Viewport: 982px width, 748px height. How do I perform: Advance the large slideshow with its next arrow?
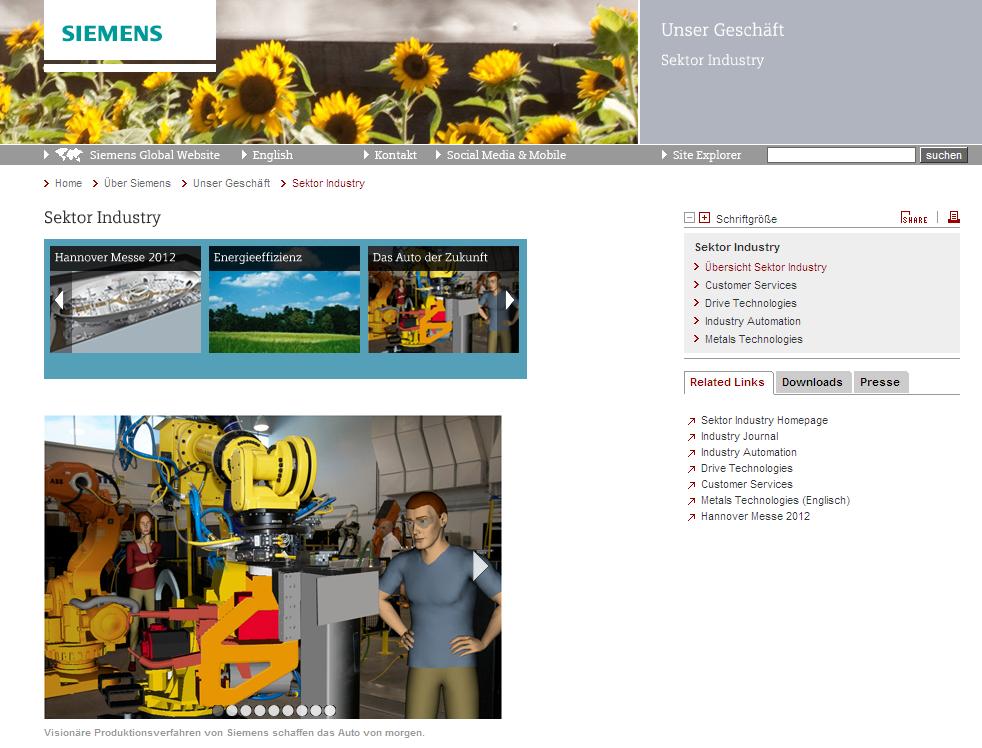coord(480,566)
